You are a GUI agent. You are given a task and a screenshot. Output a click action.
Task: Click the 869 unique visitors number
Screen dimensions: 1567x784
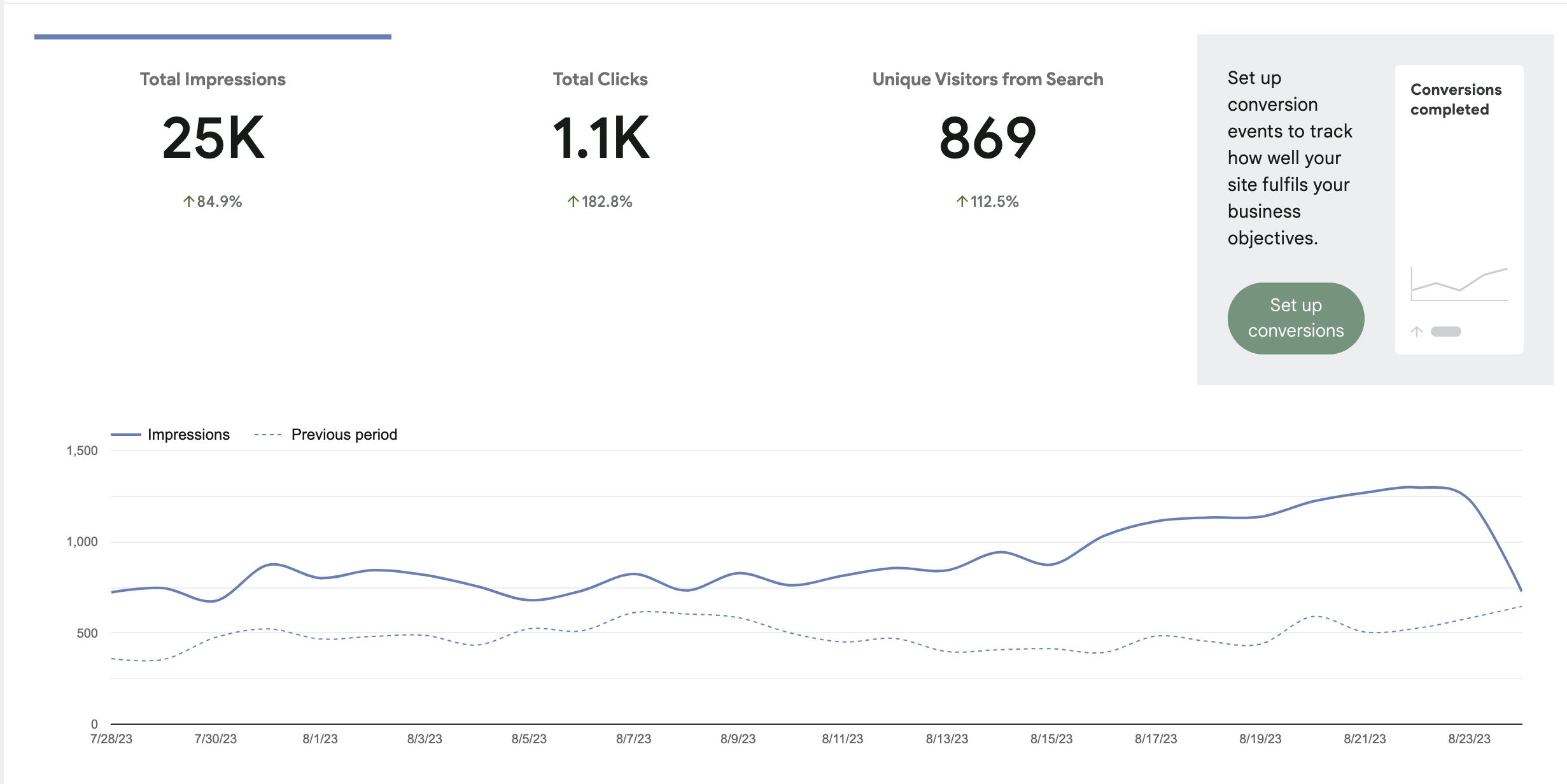(987, 138)
